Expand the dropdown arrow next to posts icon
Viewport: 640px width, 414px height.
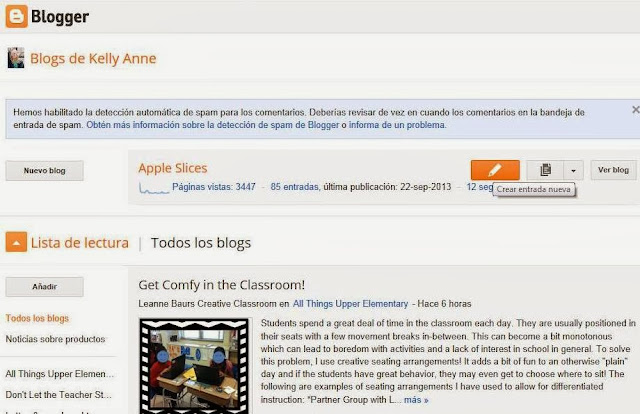coord(573,170)
